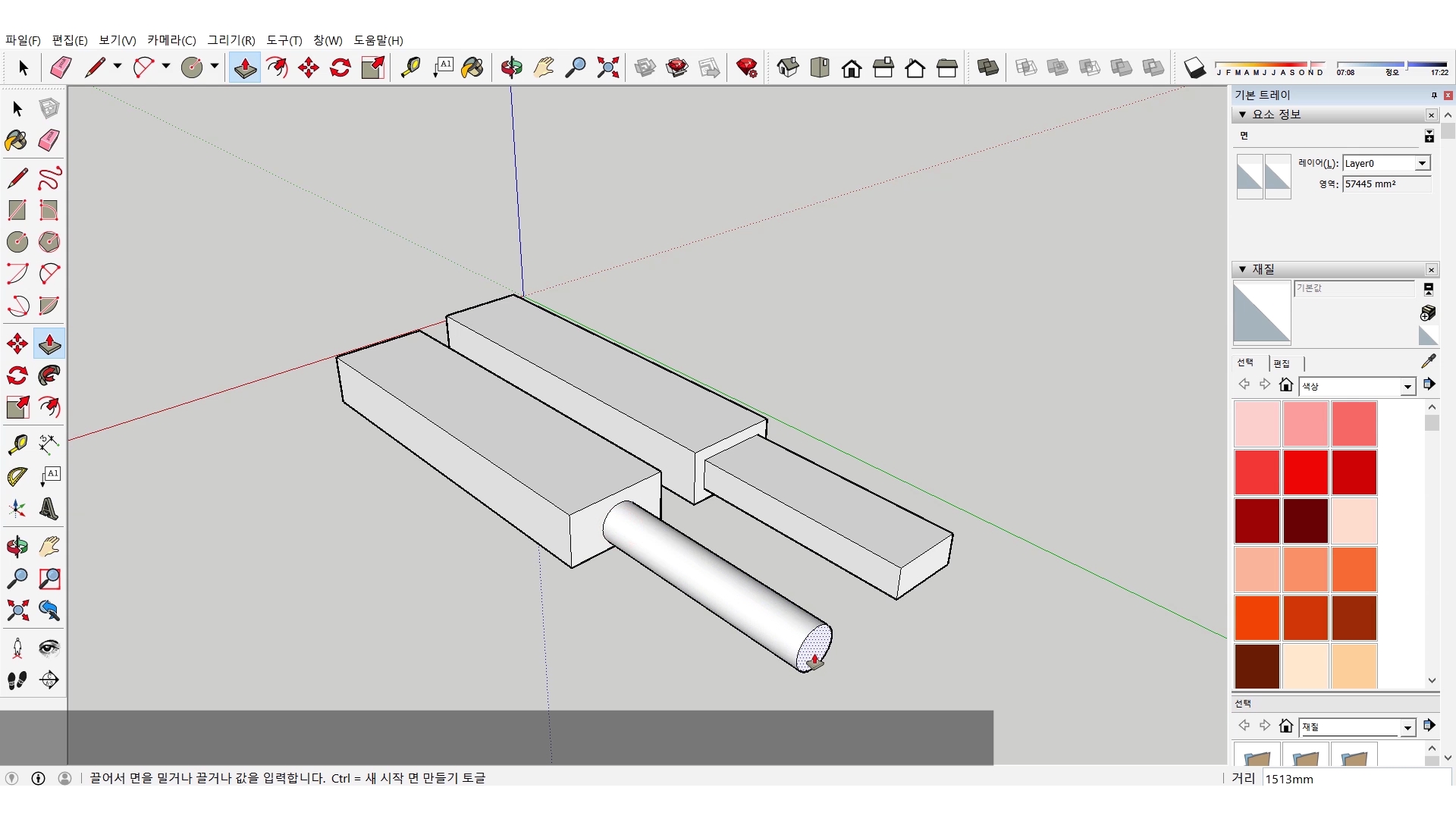The image size is (1456, 819).
Task: Select the Rotate tool in left toolbar
Action: pyautogui.click(x=17, y=375)
